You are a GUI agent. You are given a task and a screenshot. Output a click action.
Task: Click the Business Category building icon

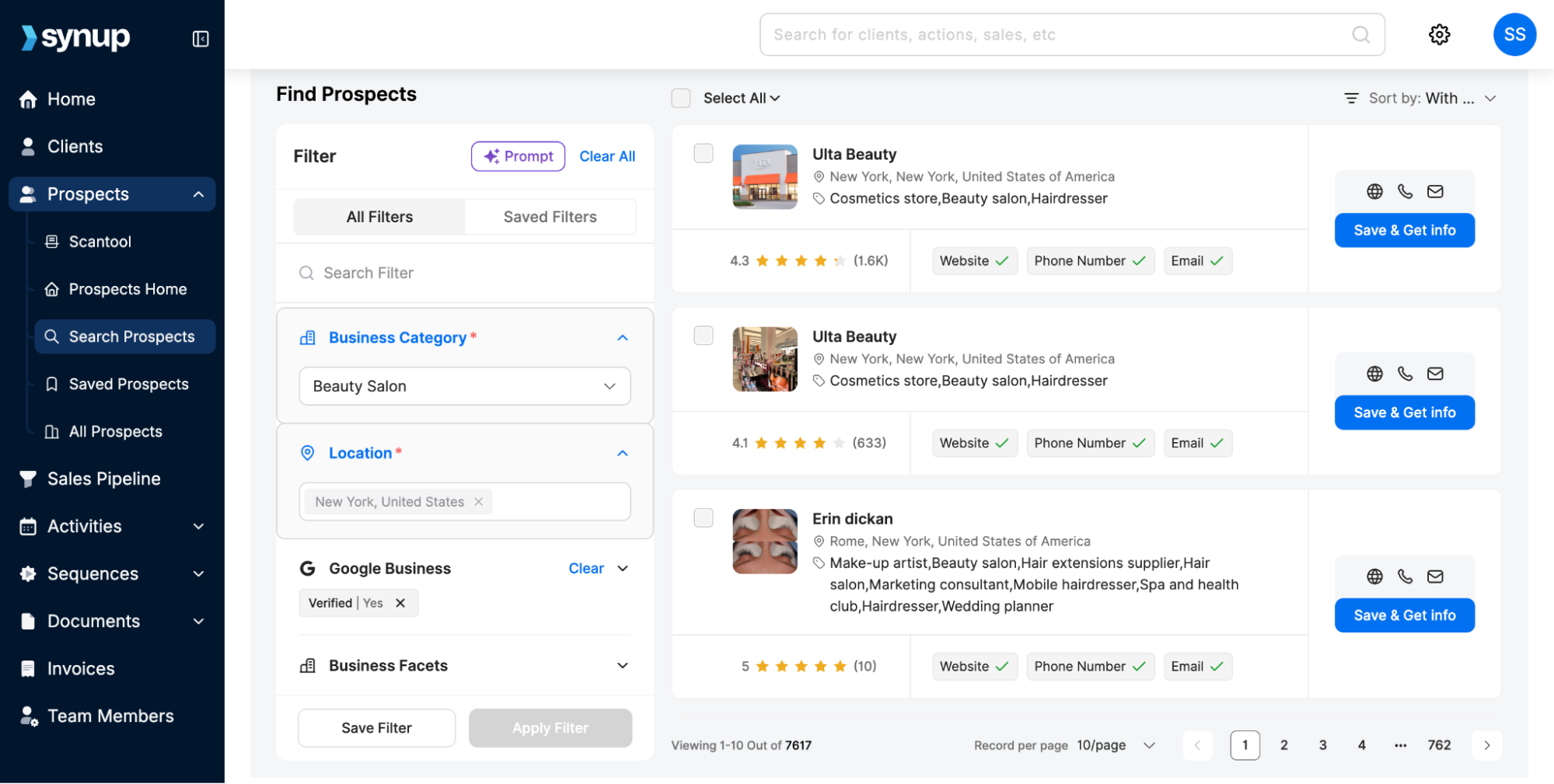pos(308,338)
